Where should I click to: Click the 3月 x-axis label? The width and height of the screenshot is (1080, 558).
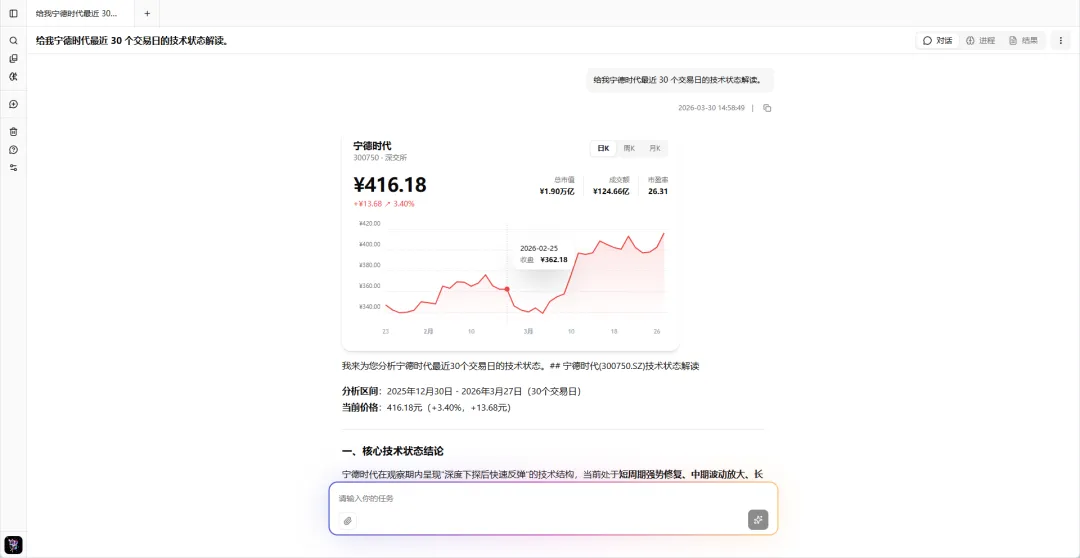click(x=528, y=331)
